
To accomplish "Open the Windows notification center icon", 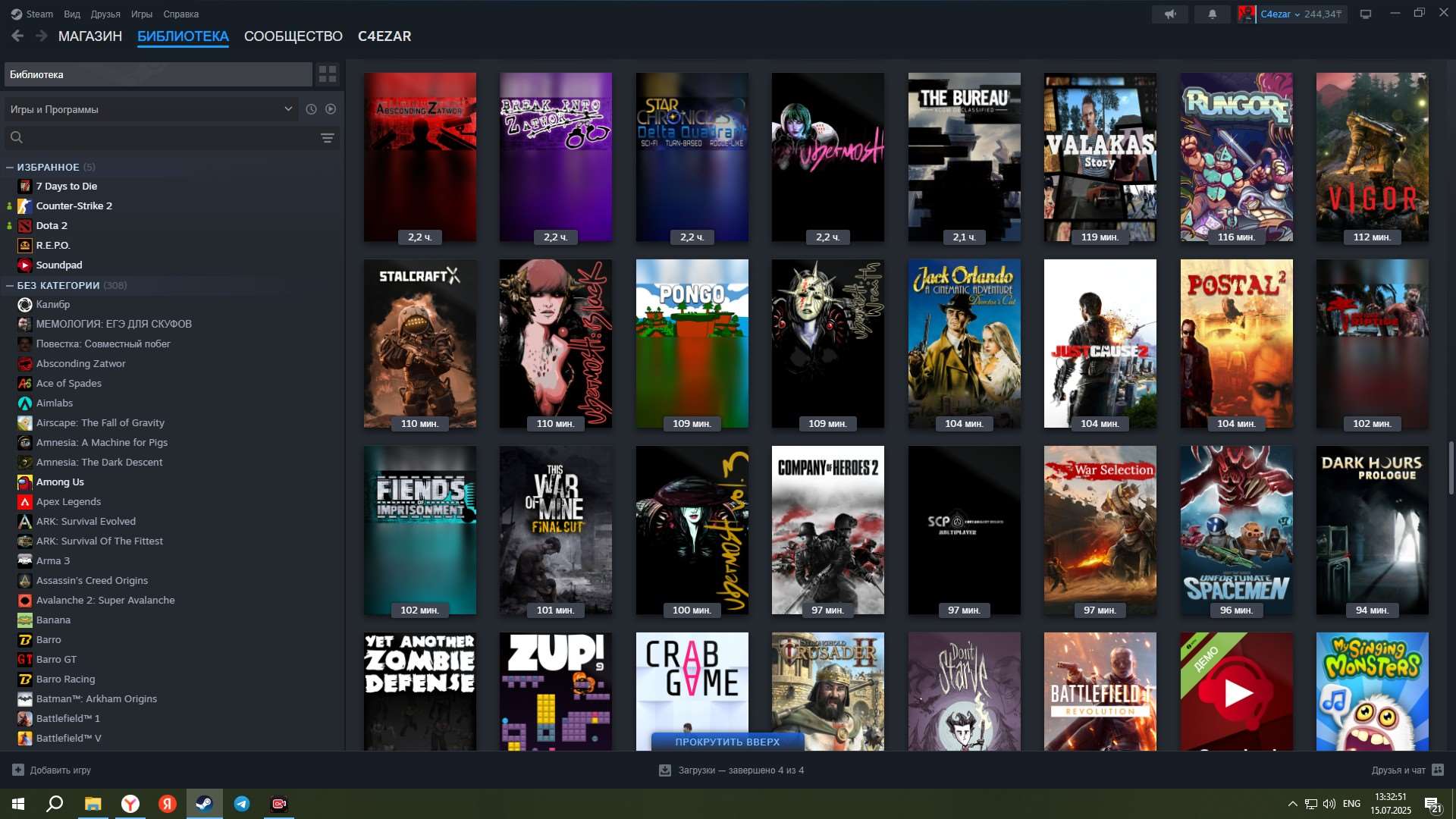I will pos(1432,805).
